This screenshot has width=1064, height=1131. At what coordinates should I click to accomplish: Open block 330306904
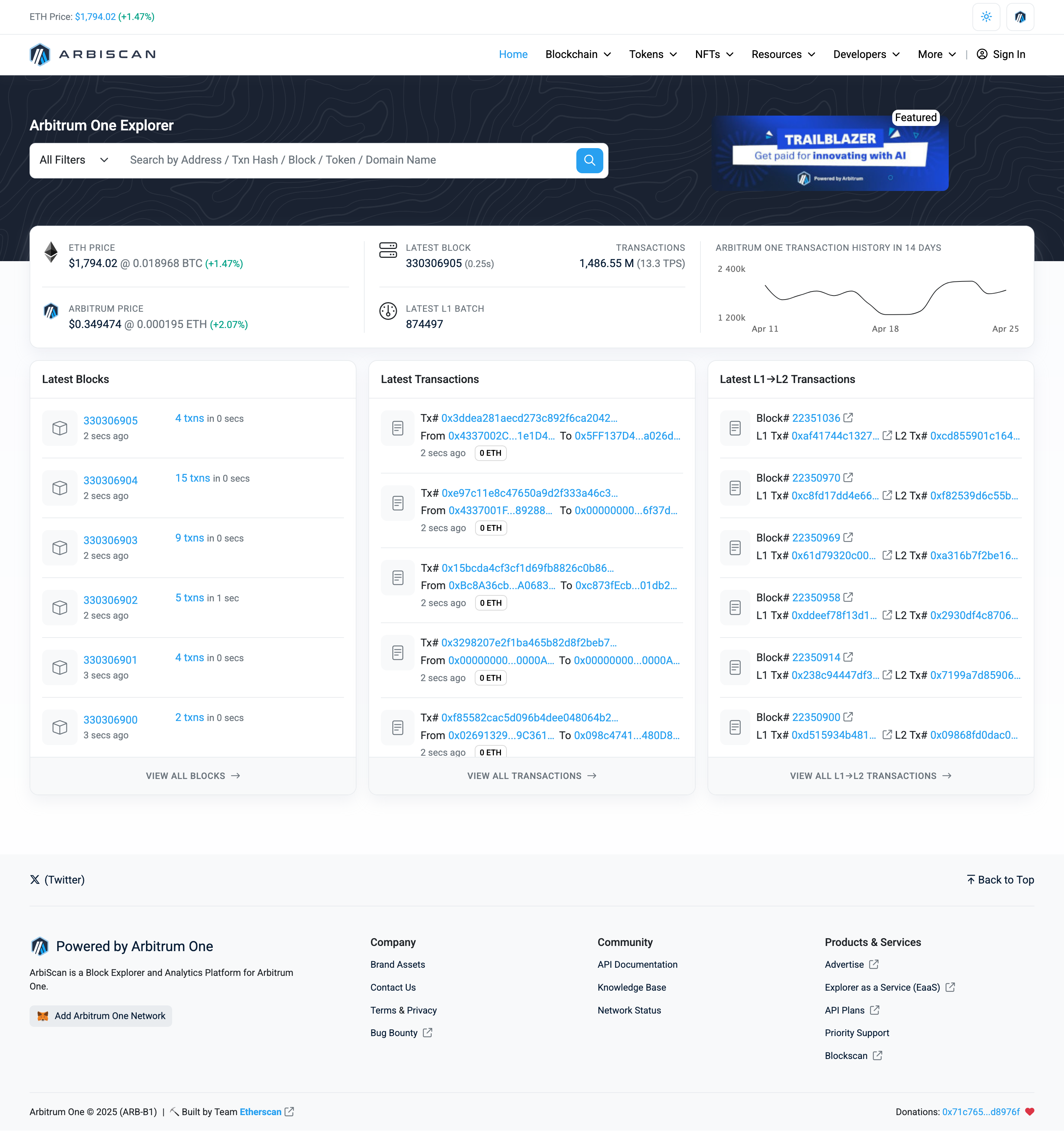coord(110,480)
